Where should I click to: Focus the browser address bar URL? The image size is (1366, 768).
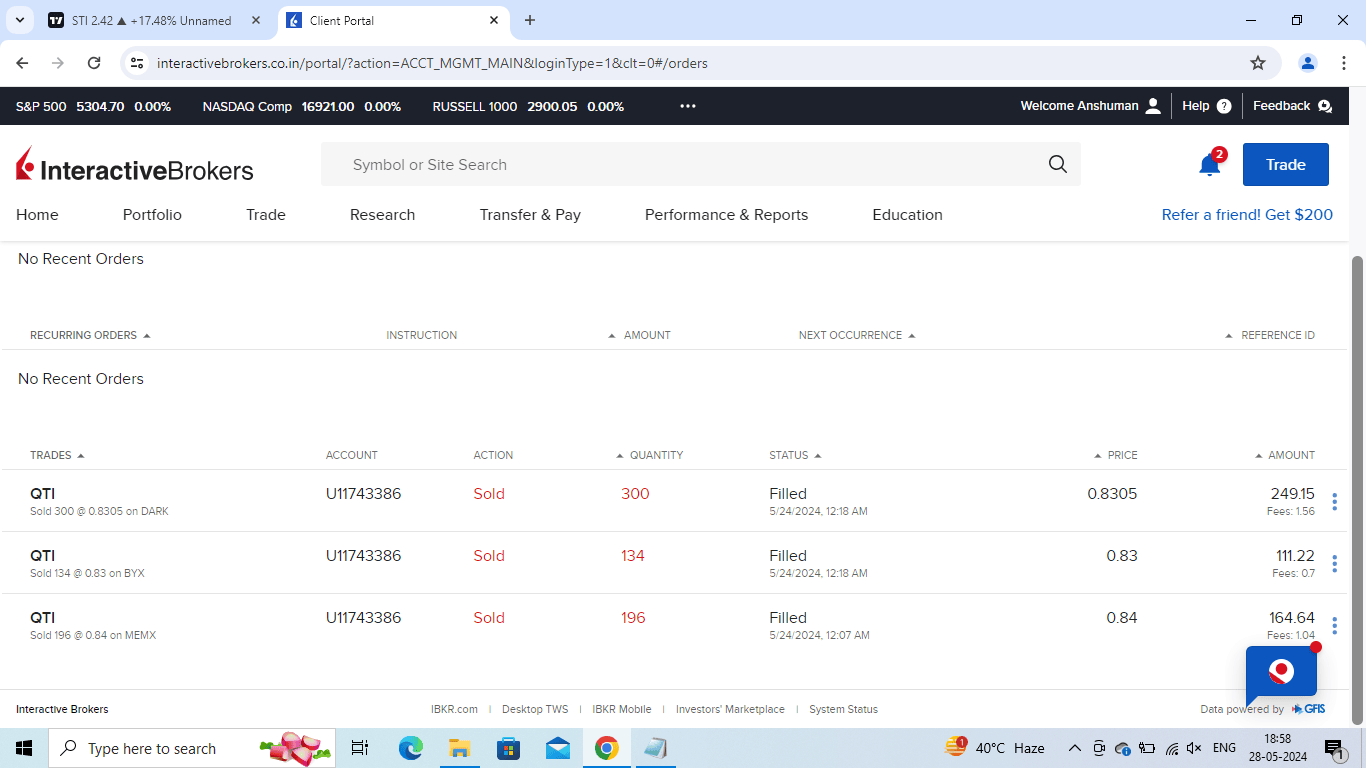point(432,63)
